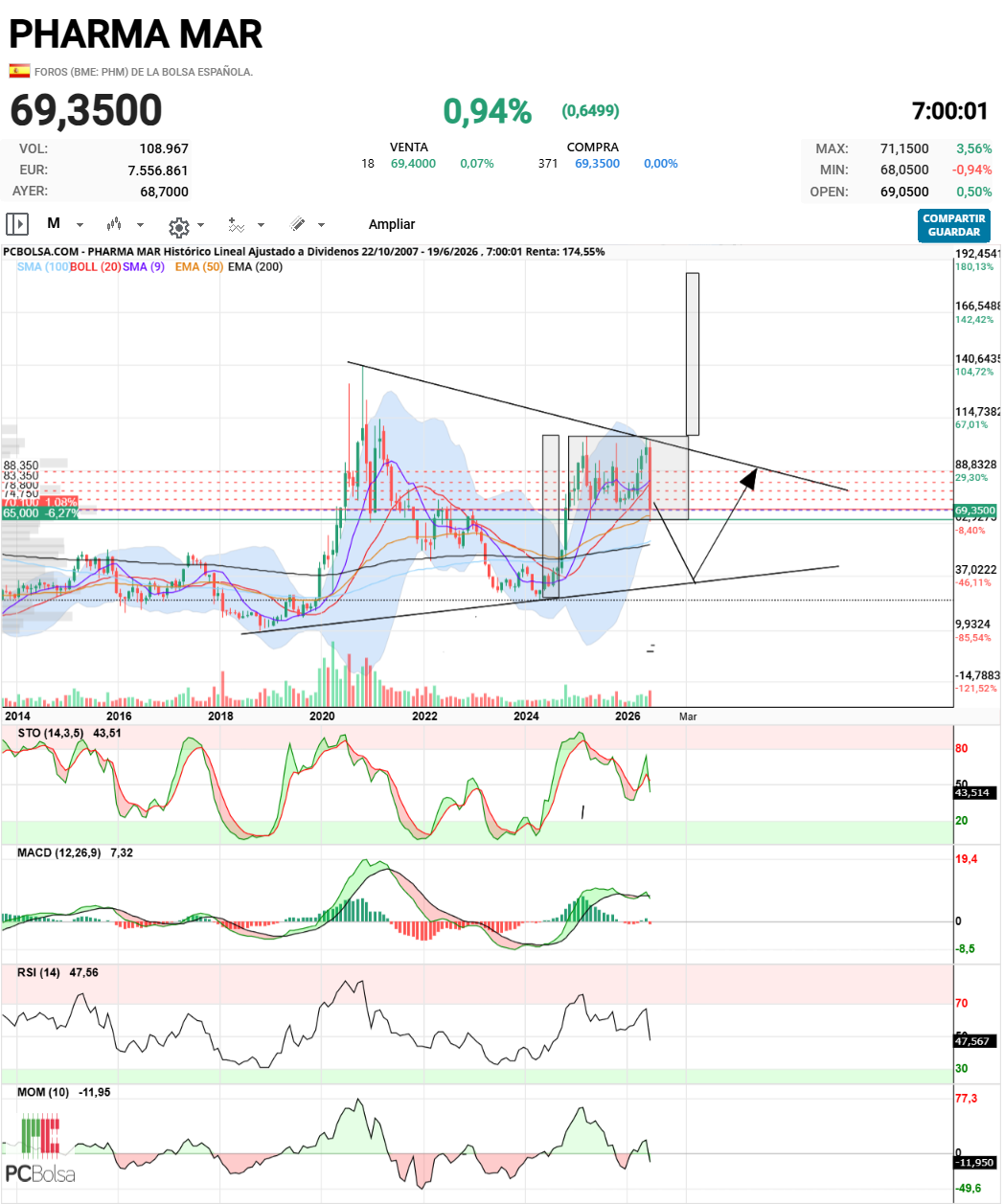The height and width of the screenshot is (1204, 1004).
Task: Click the Spanish flag icon
Action: [x=19, y=71]
